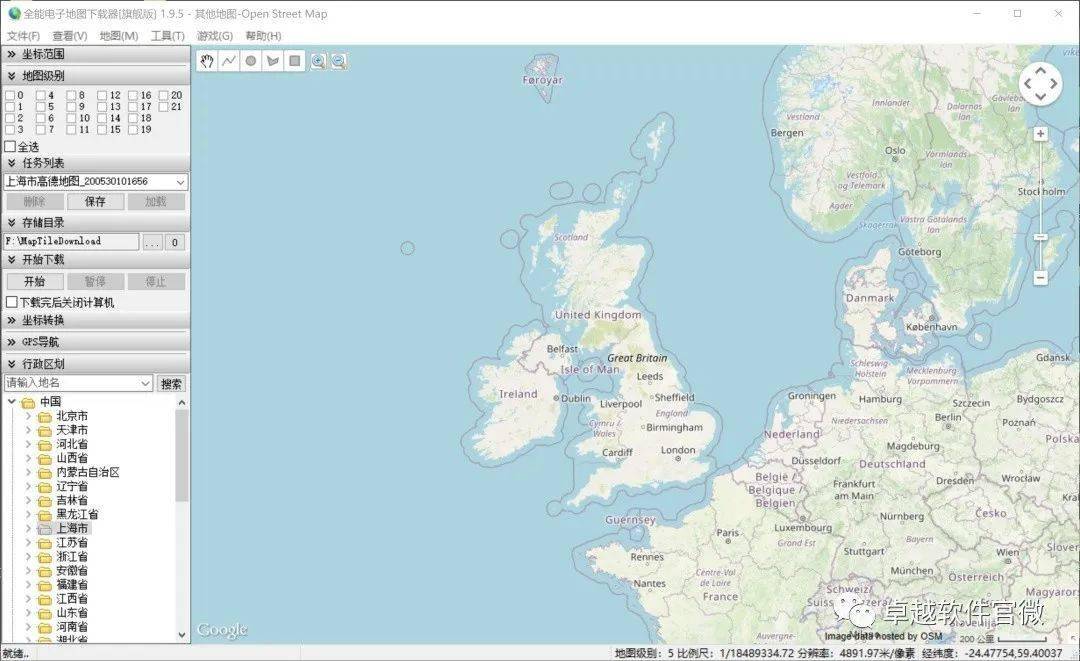Select the circle selection tool
The image size is (1080, 661).
[x=251, y=61]
